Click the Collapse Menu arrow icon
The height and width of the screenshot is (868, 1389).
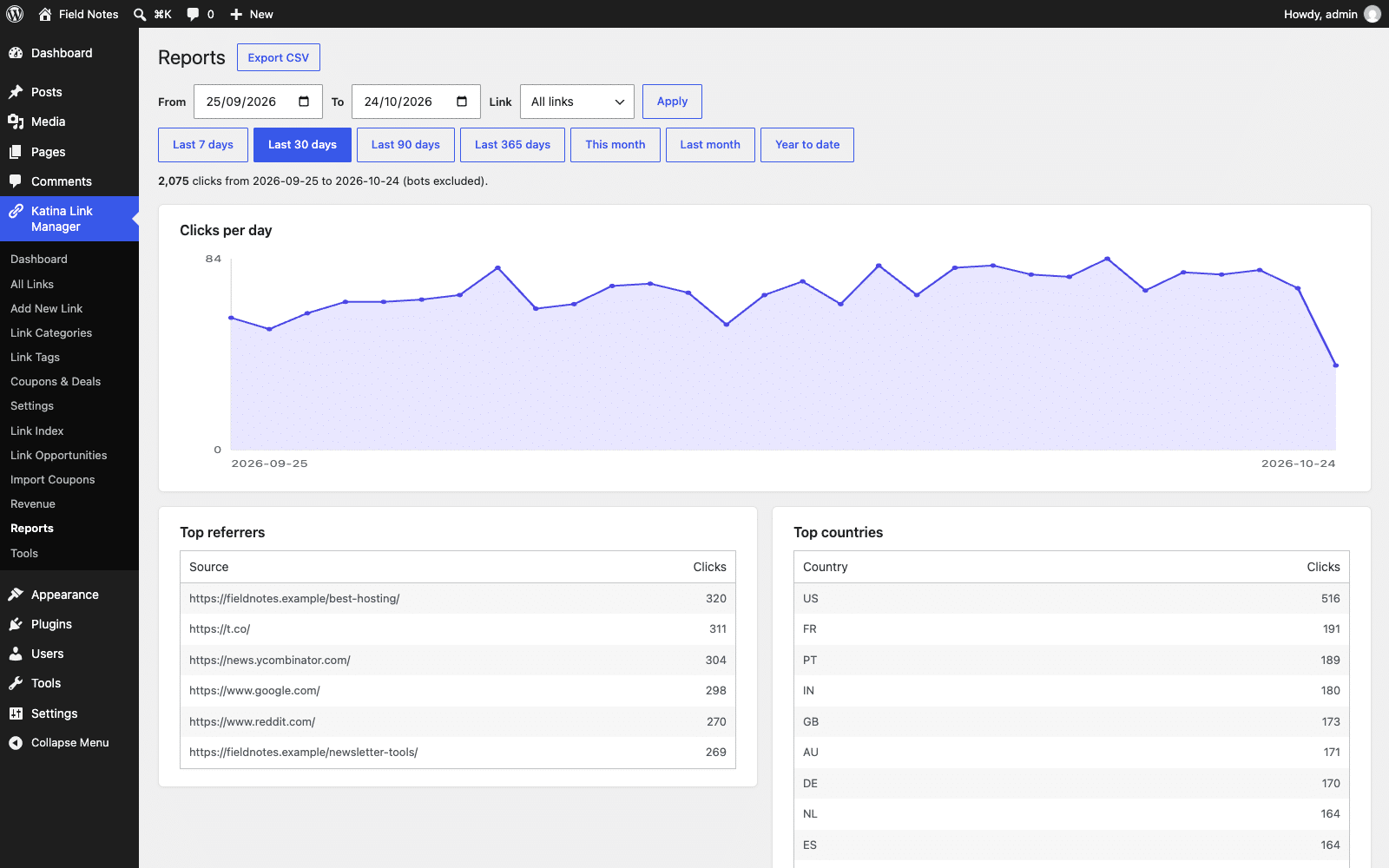(16, 743)
